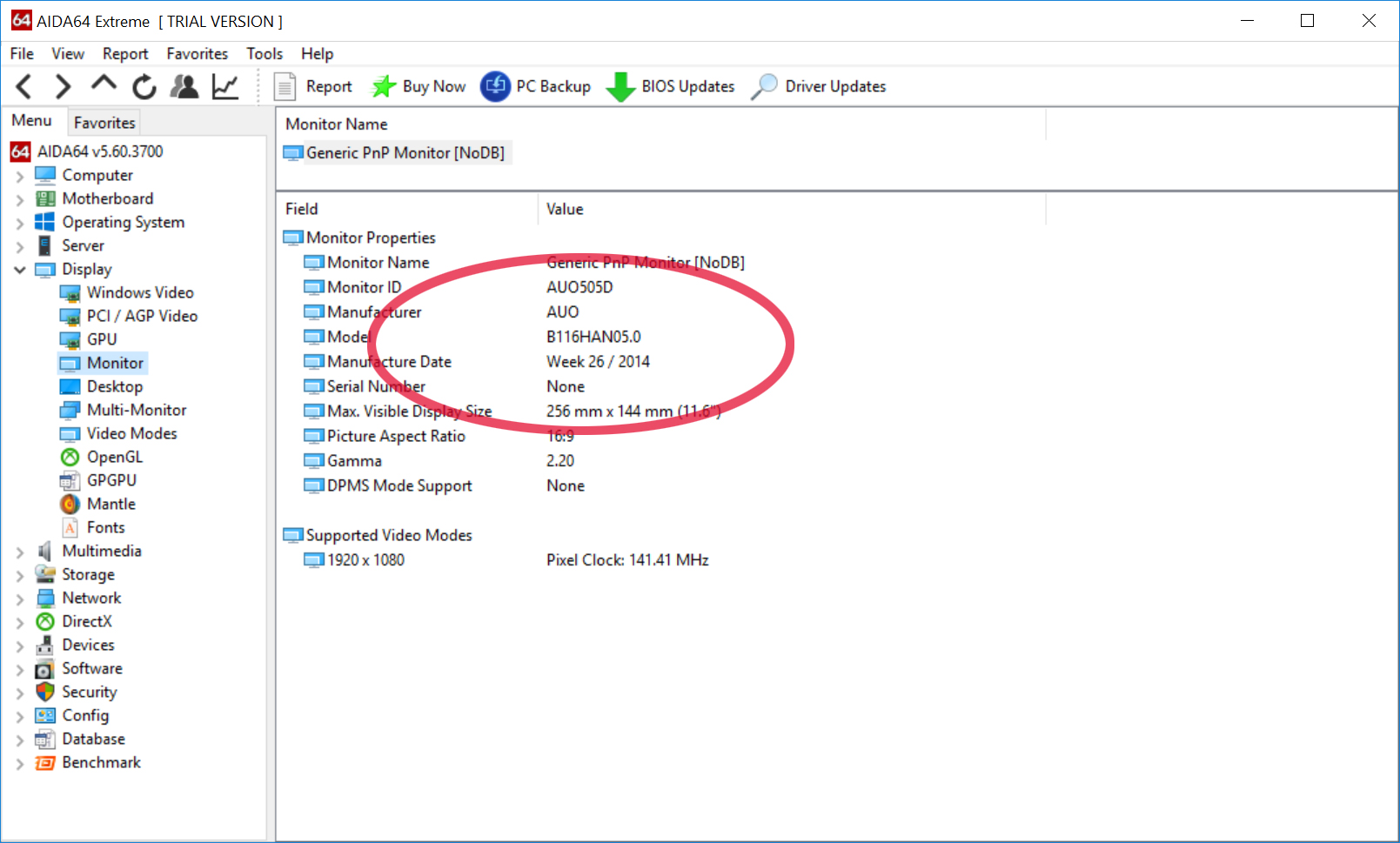The width and height of the screenshot is (1400, 843).
Task: Click the Operating System Windows icon
Action: (x=45, y=222)
